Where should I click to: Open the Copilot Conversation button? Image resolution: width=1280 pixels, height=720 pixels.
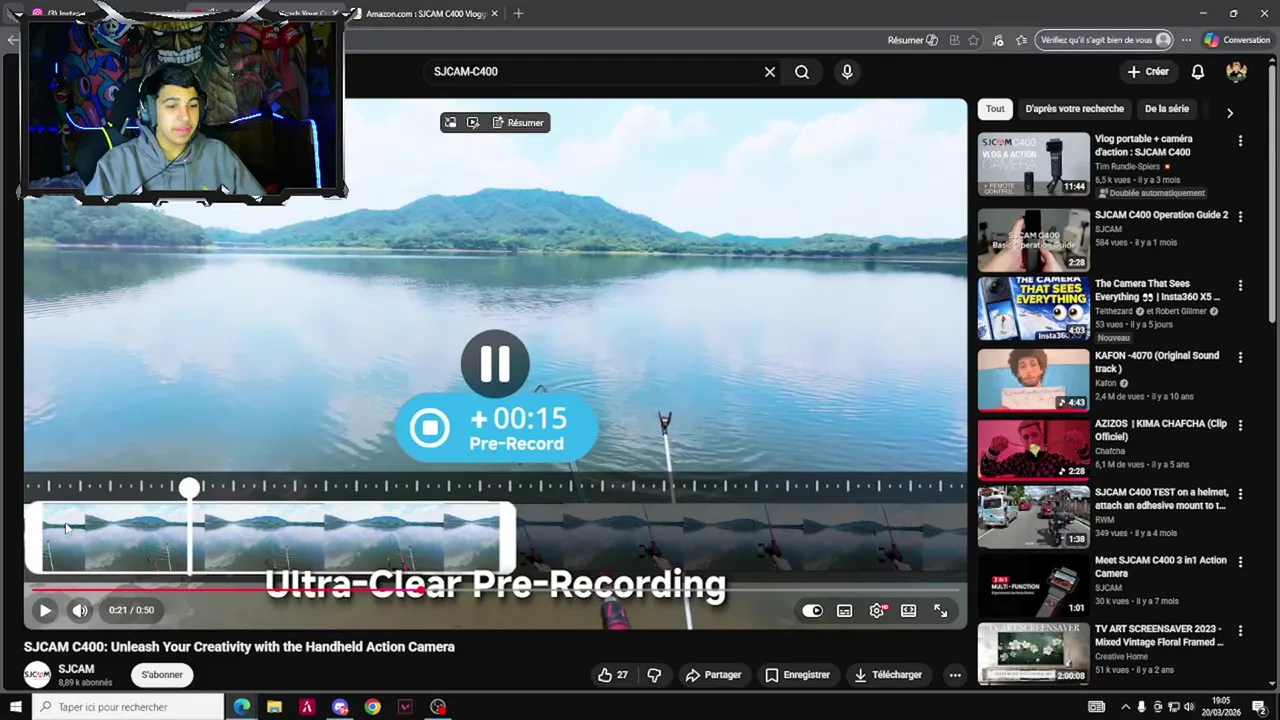(x=1237, y=40)
